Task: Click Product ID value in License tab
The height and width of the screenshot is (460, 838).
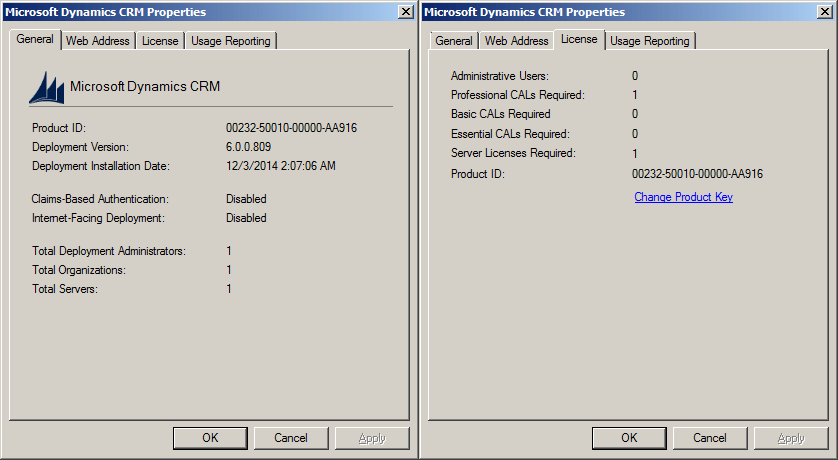Action: click(697, 174)
